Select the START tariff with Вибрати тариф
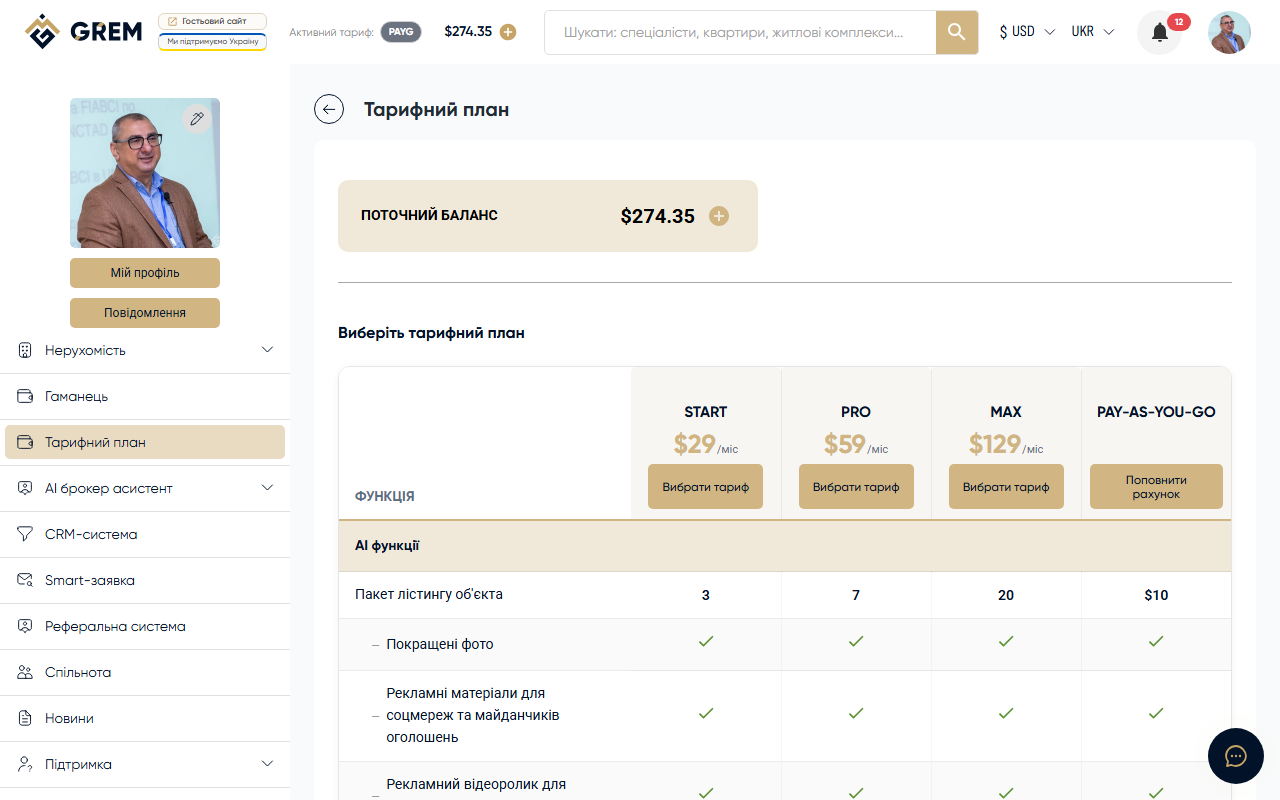The height and width of the screenshot is (800, 1280). (x=705, y=487)
